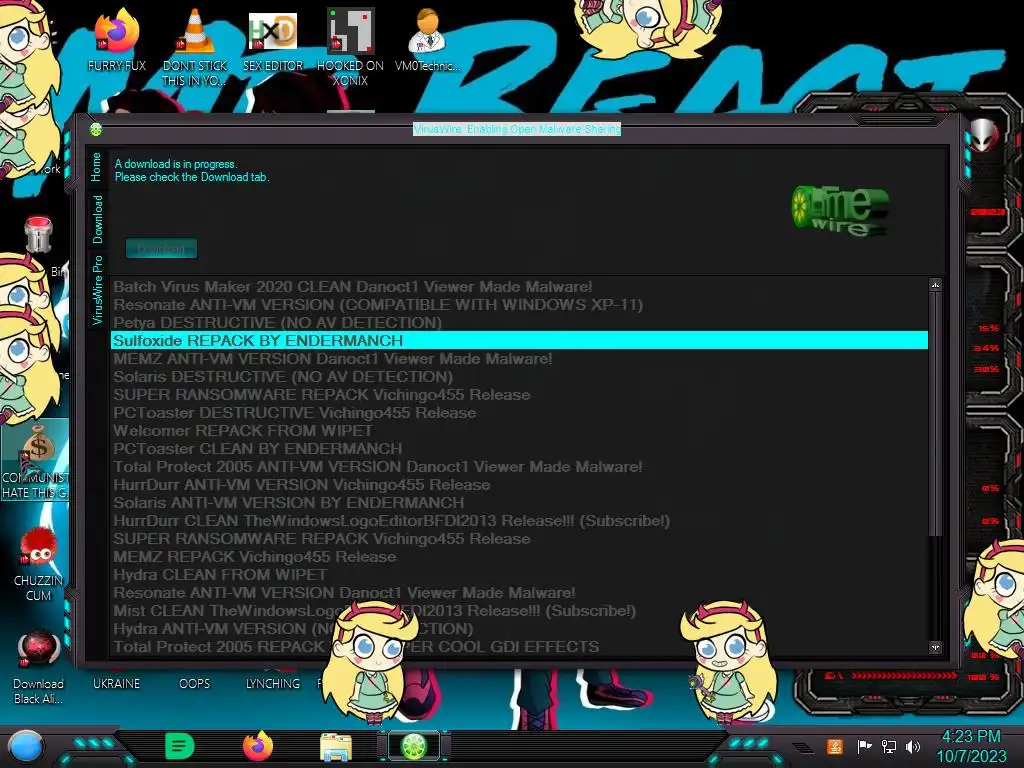Select Solaris DESTRUCTIVE (NO AV DETECTION) row

click(519, 377)
